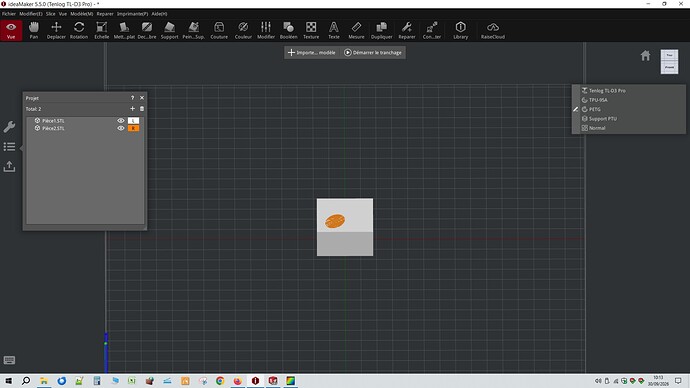Open the Modifier(E) menu
Screen dimensions: 690x388
pyautogui.click(x=31, y=14)
